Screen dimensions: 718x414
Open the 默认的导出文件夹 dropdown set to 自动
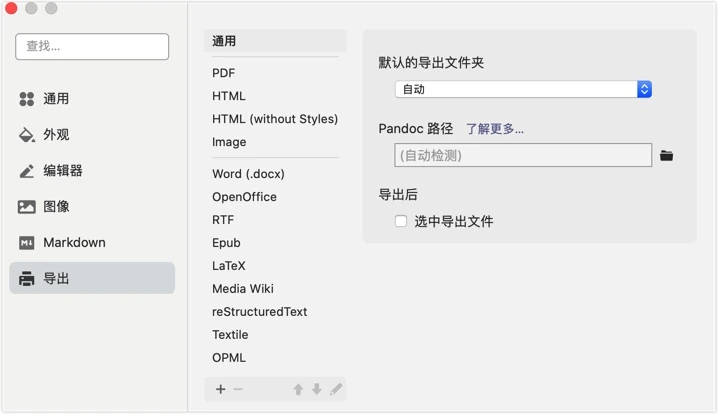(523, 89)
